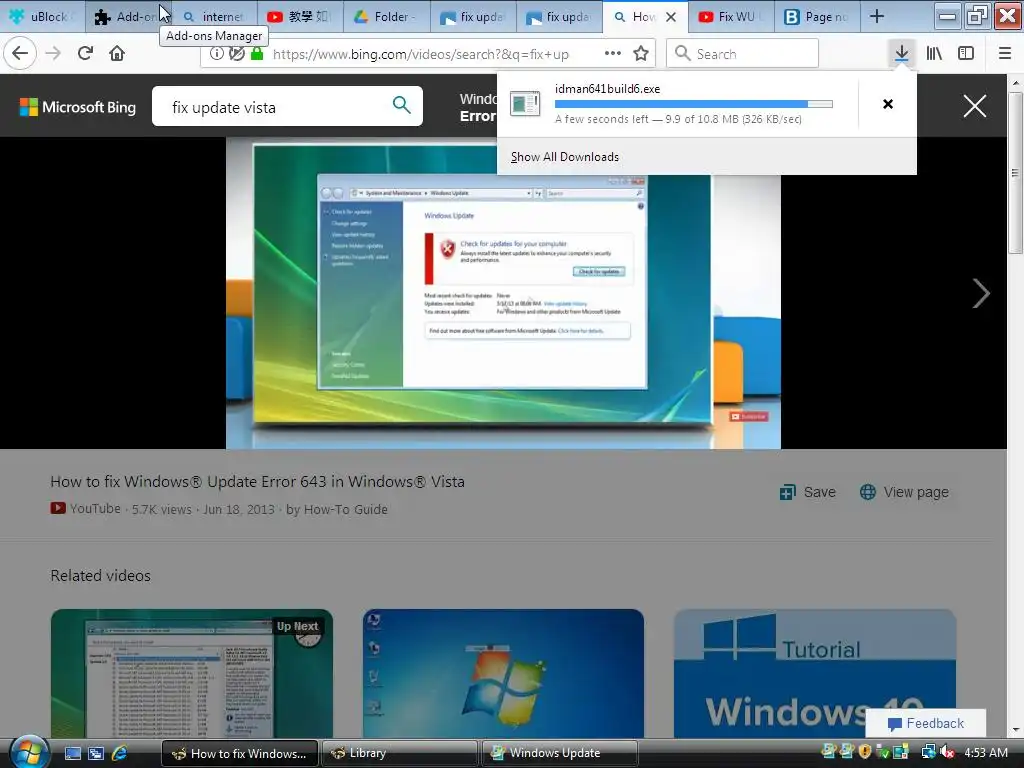Open the browser home page
Screen dimensions: 1024x768
point(117,53)
